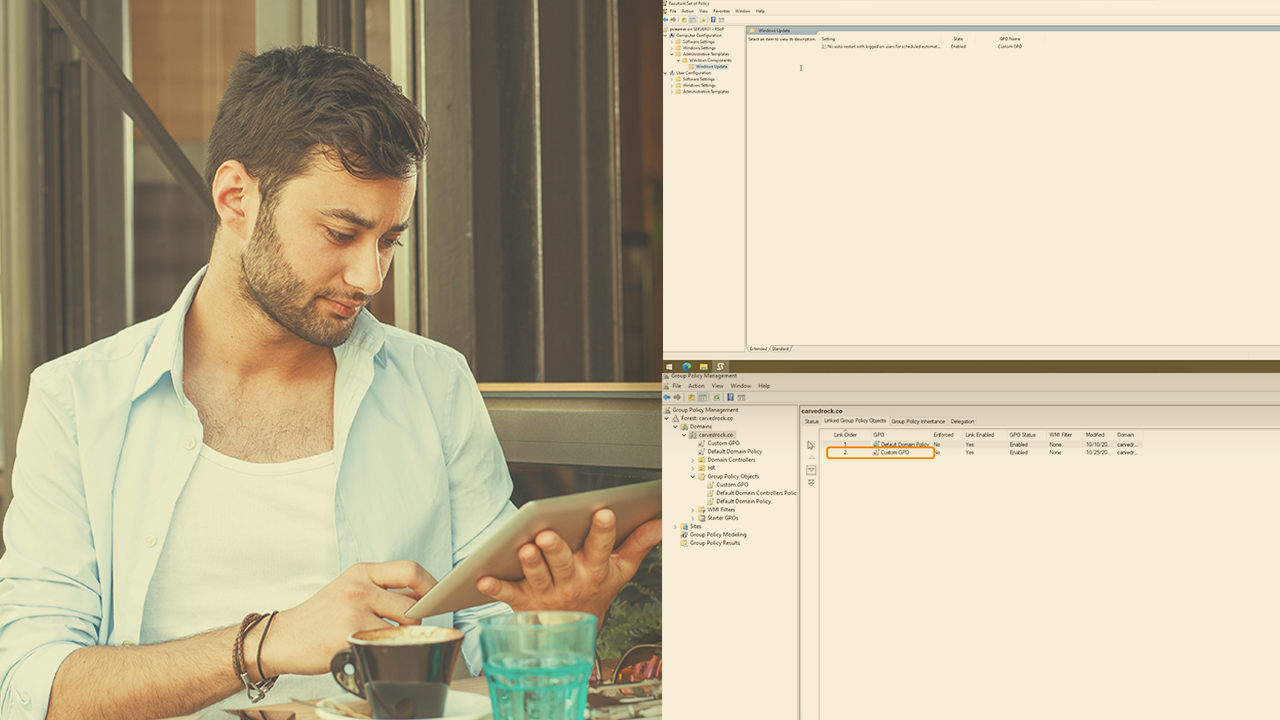Sort the list by the Link Order column header

pyautogui.click(x=845, y=435)
